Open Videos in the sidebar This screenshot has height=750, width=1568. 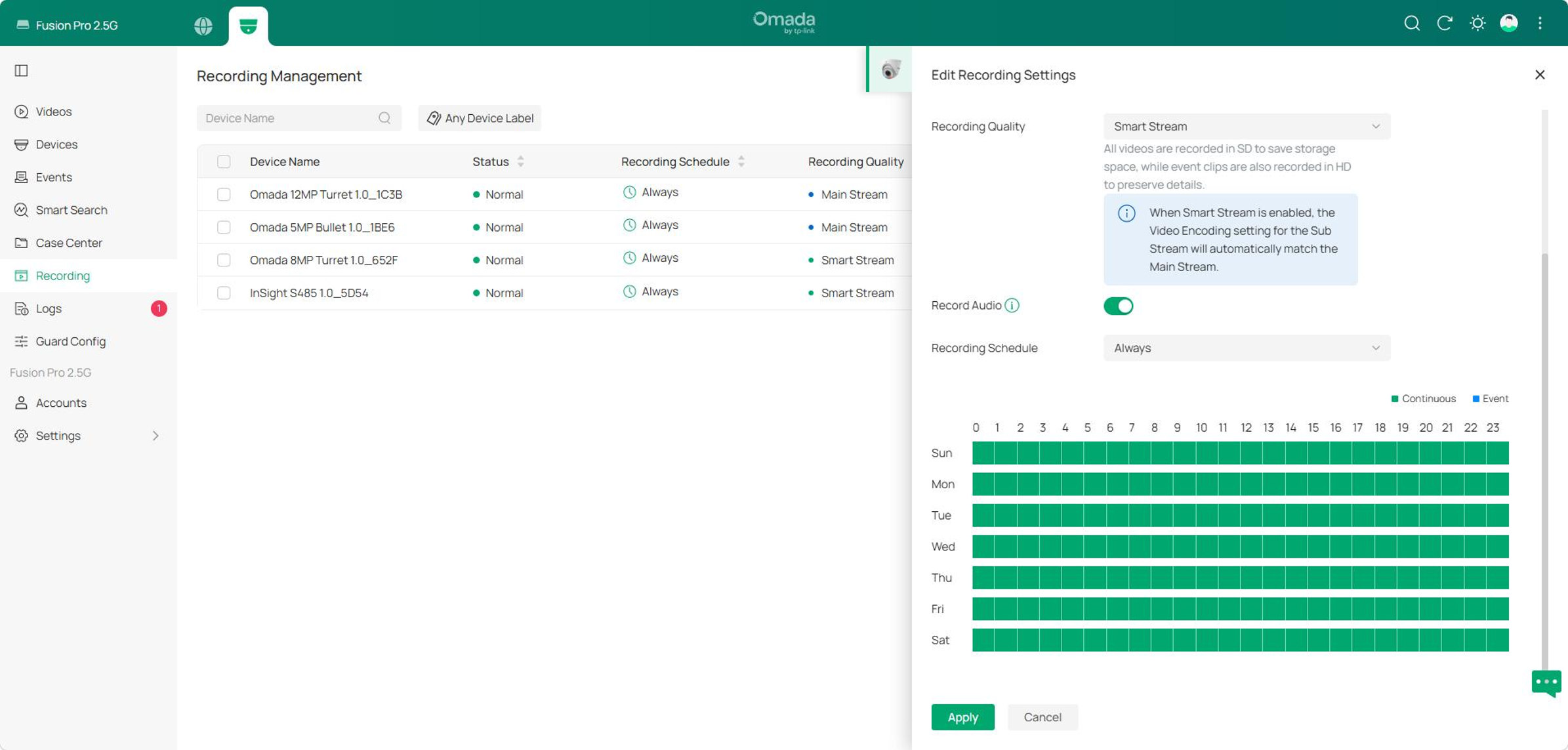[89, 112]
